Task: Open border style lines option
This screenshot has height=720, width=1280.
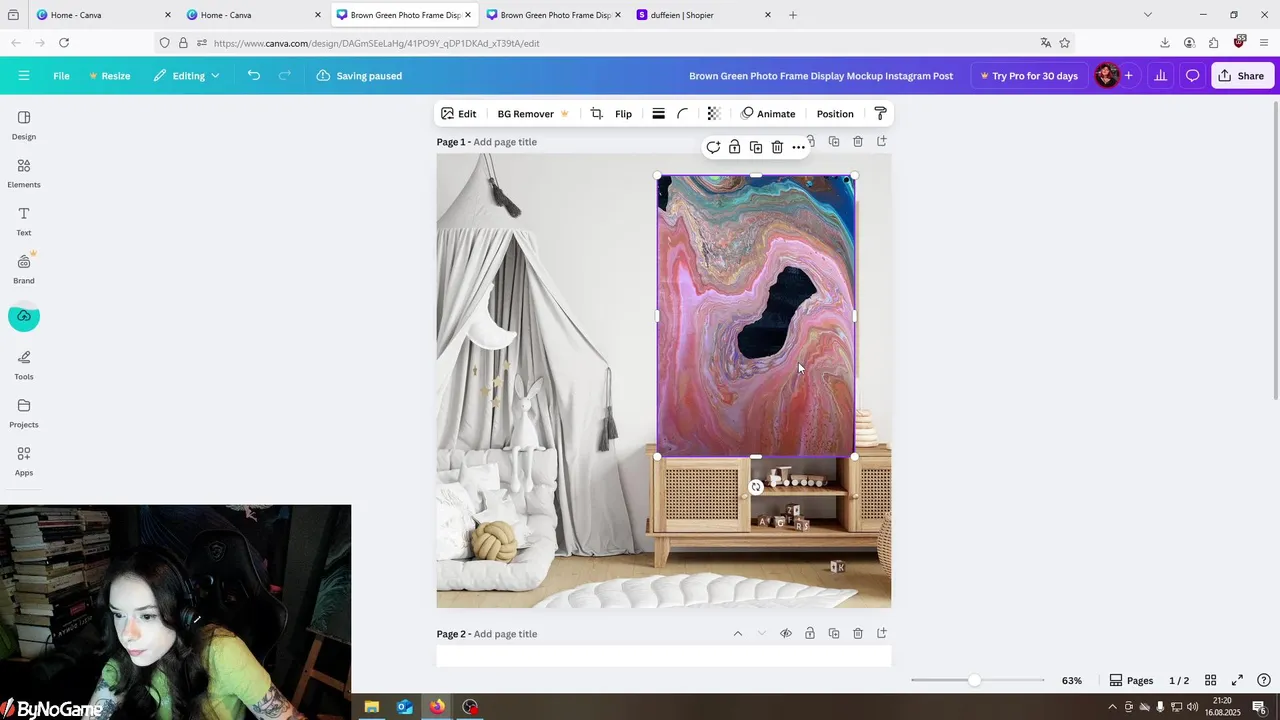Action: [658, 114]
